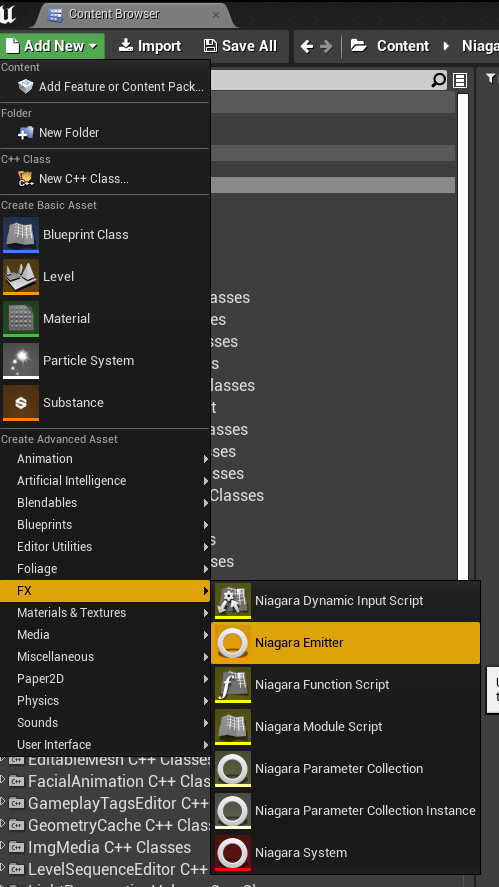Image resolution: width=499 pixels, height=887 pixels.
Task: Choose Add Feature or Content Pack
Action: pyautogui.click(x=105, y=87)
